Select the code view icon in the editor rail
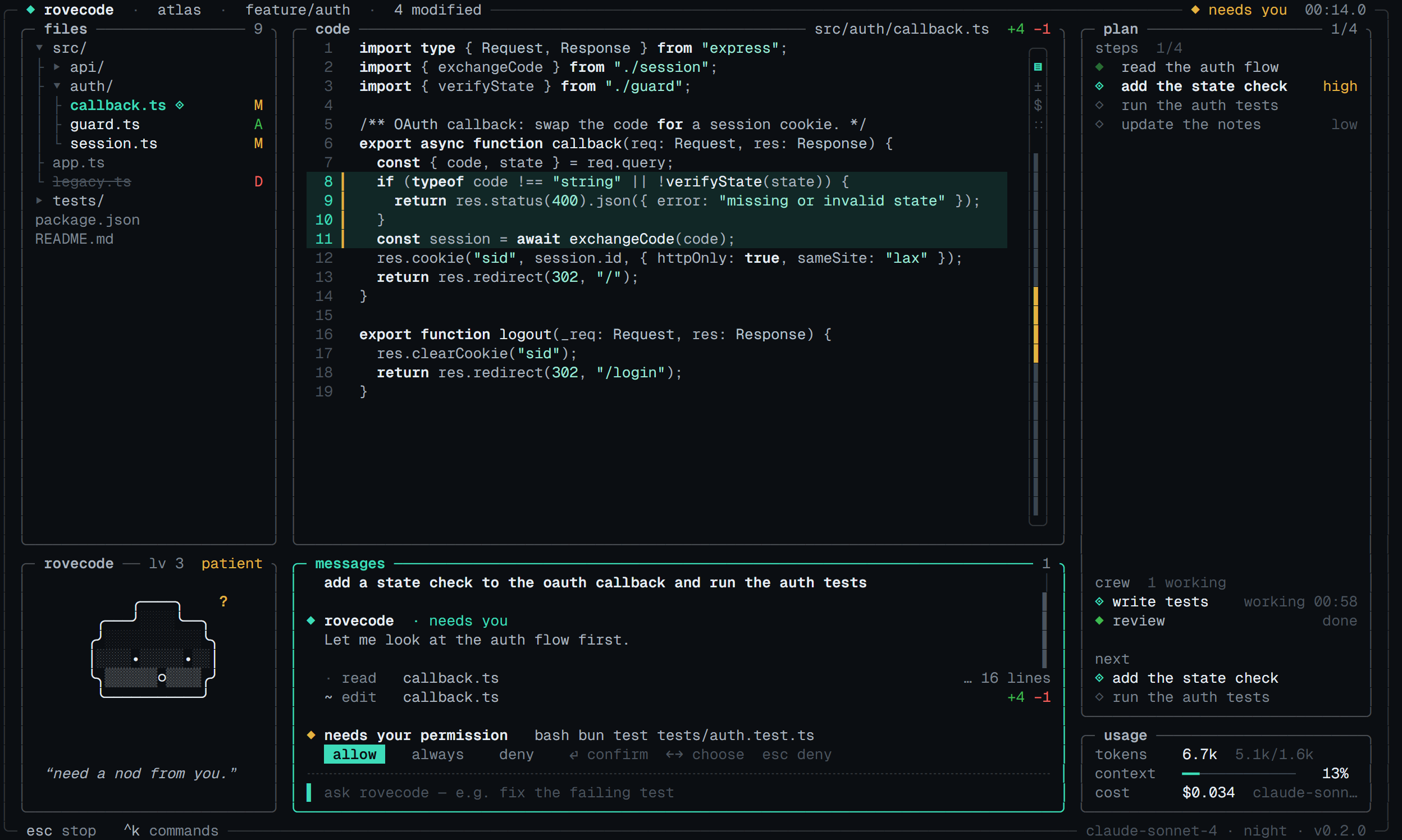This screenshot has height=840, width=1402. point(1038,67)
